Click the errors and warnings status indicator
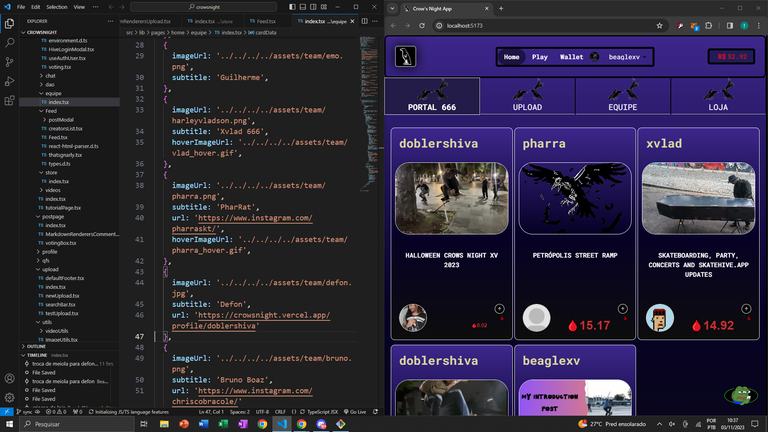The width and height of the screenshot is (768, 432). tap(56, 412)
